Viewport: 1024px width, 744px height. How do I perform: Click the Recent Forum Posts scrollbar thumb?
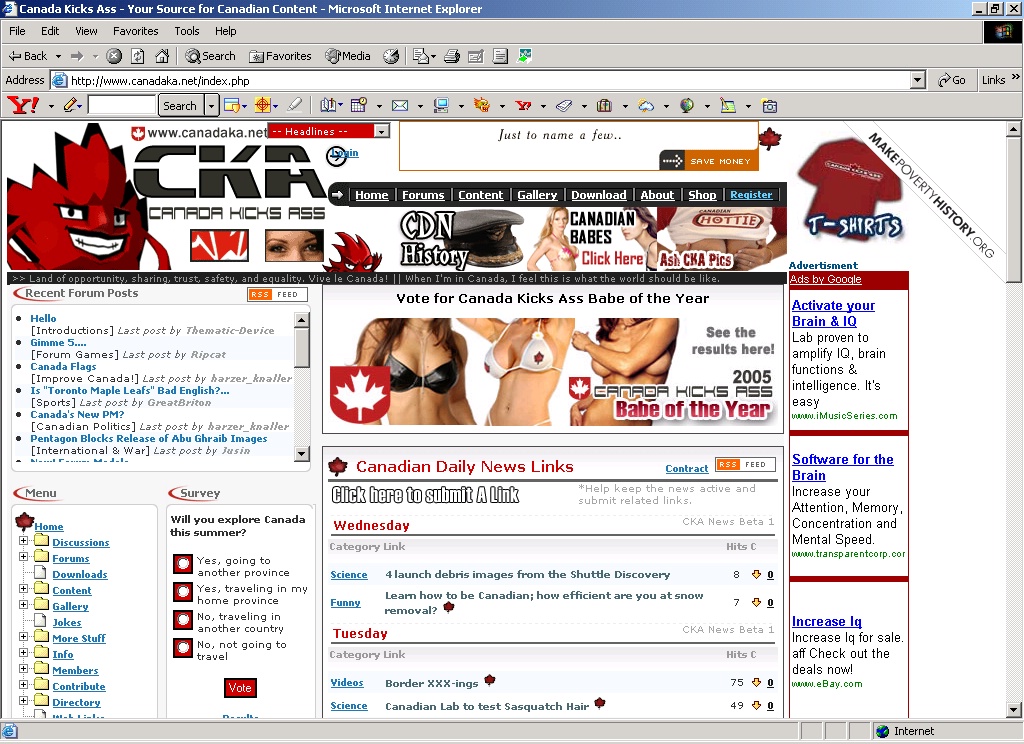(302, 348)
